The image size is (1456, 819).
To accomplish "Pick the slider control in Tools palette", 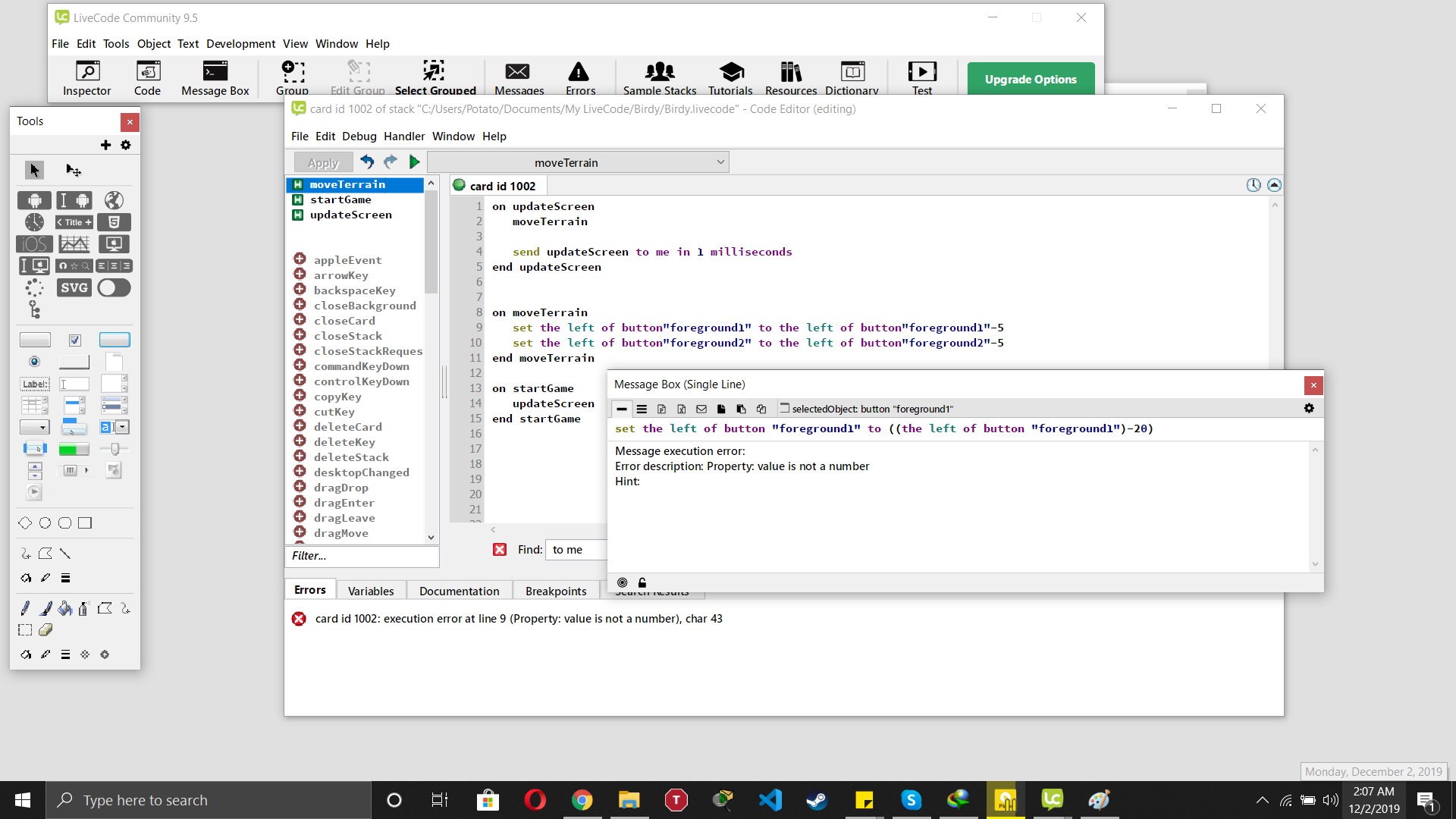I will 114,449.
